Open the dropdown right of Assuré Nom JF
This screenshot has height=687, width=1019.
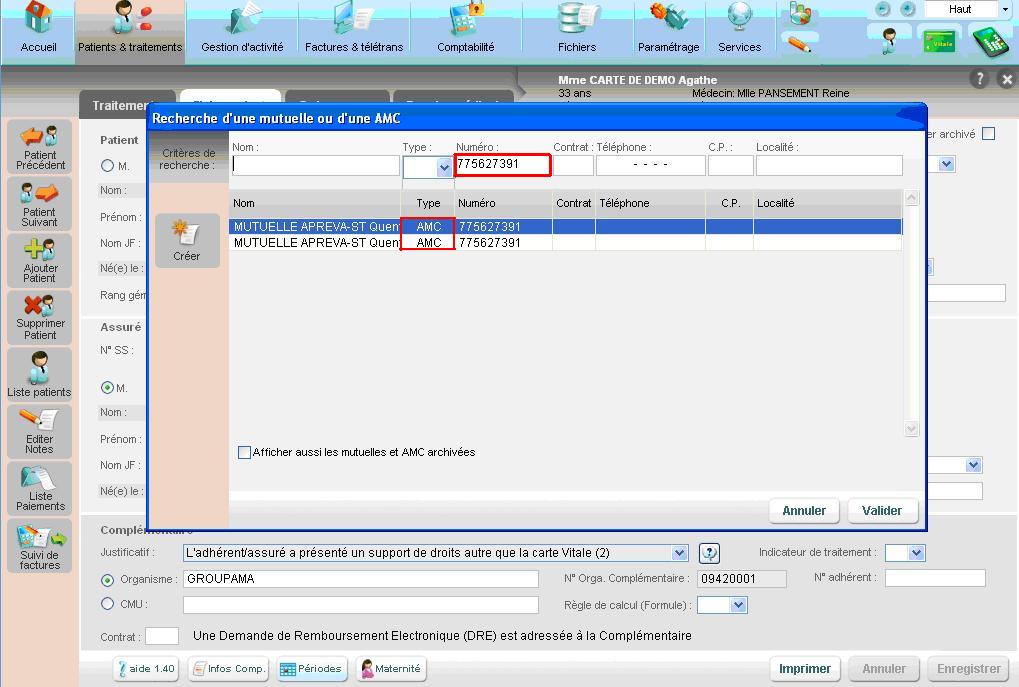(974, 465)
